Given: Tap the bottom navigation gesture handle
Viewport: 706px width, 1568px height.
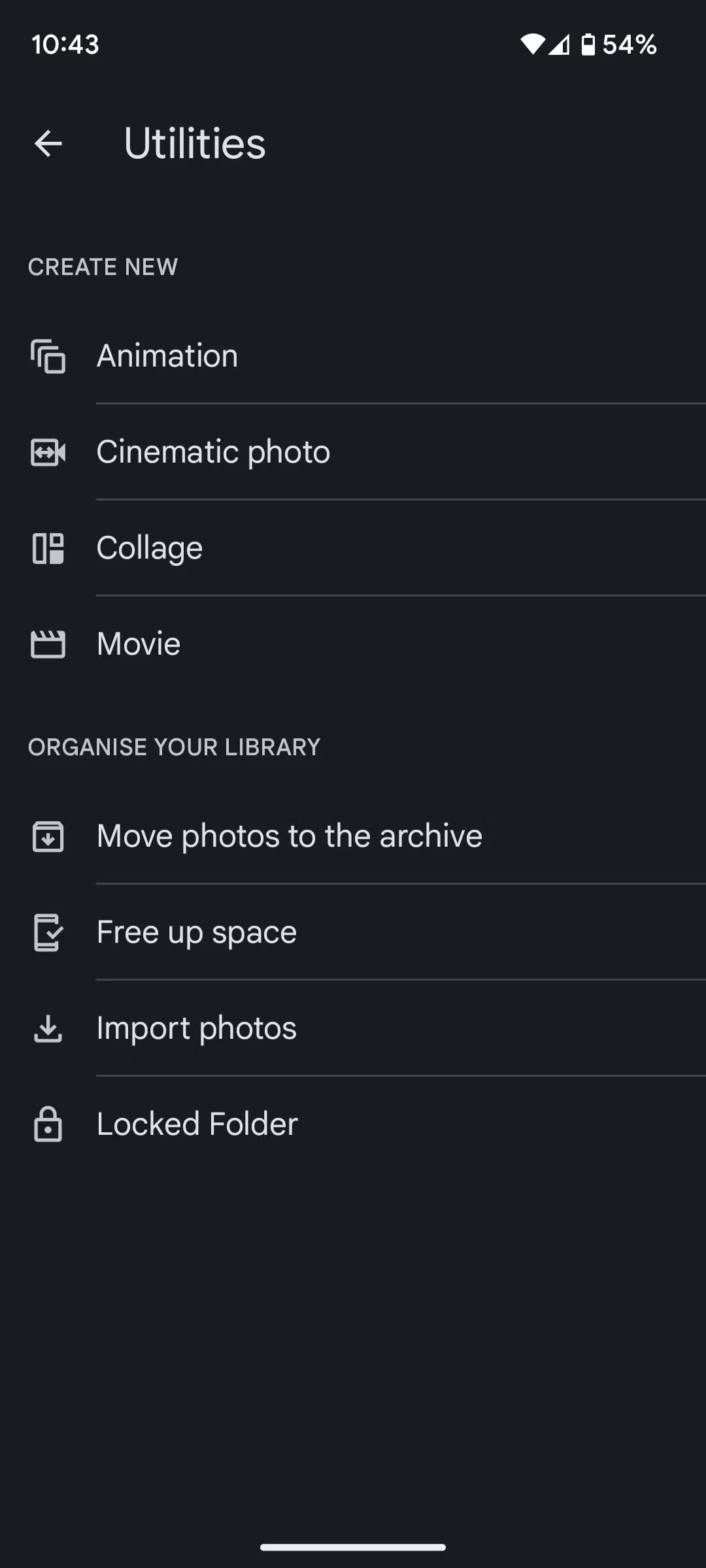Looking at the screenshot, I should (x=353, y=1547).
